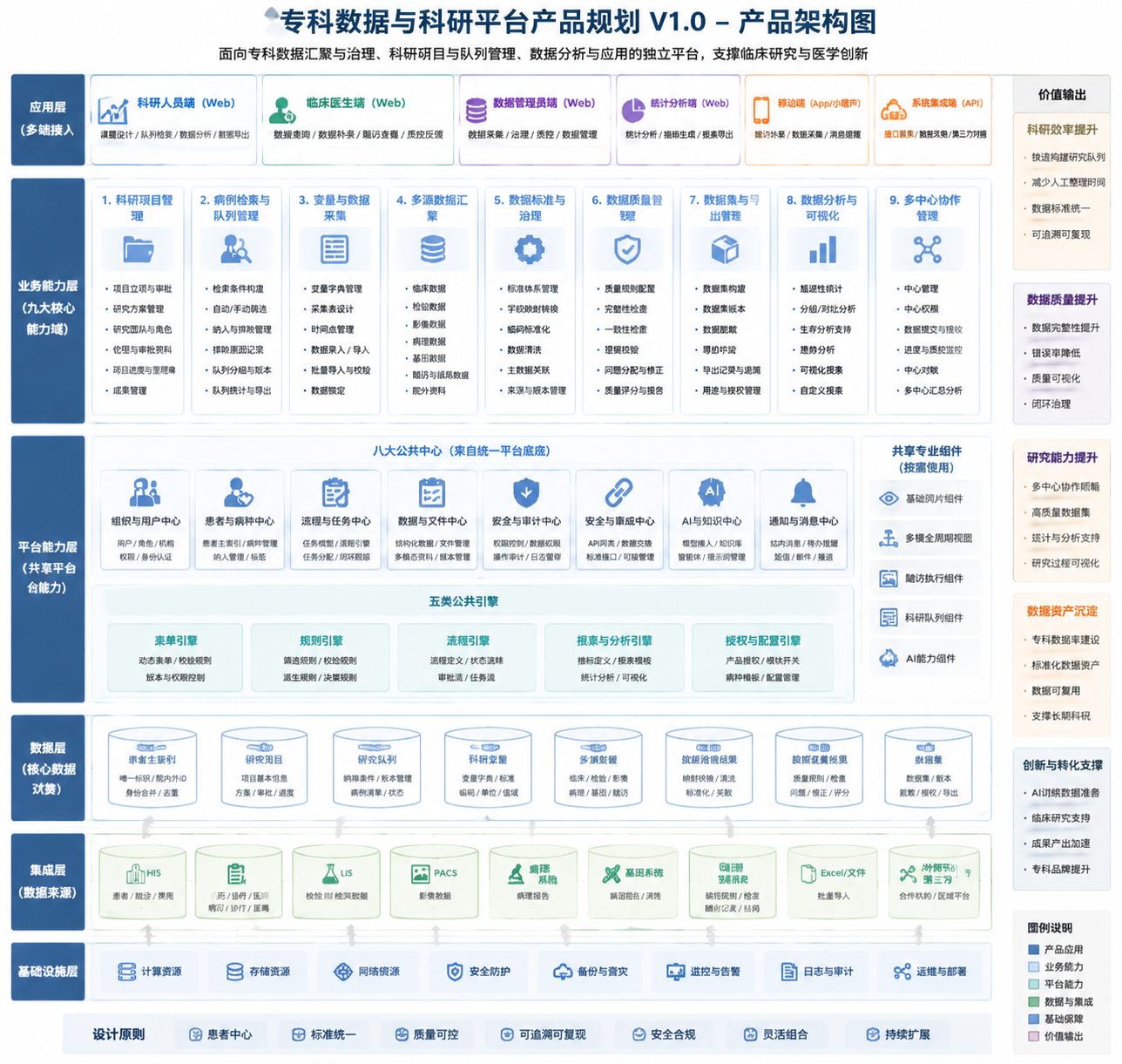Select the 临床医生端 doctor icon
The image size is (1122, 1064).
point(281,111)
